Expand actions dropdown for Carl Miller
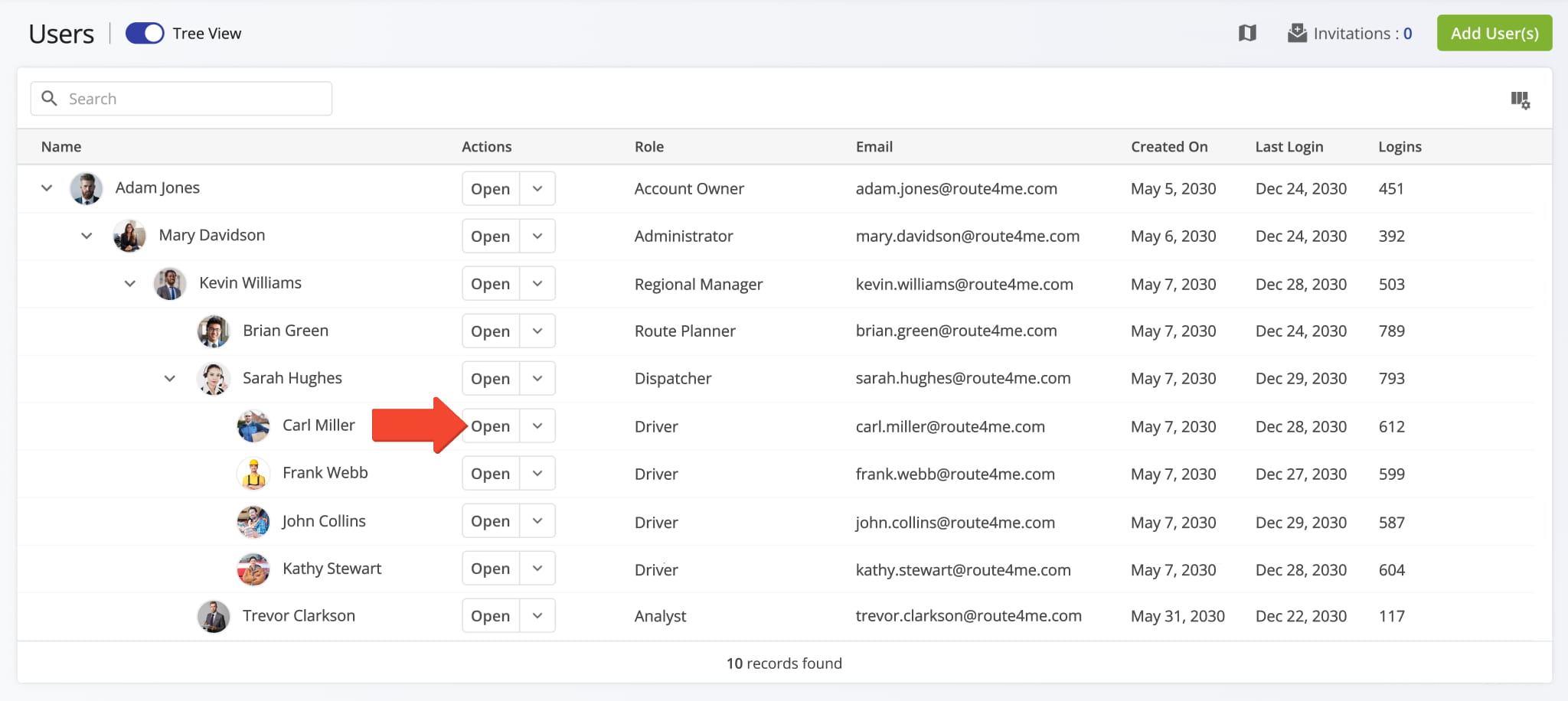Viewport: 1568px width, 701px height. (x=537, y=426)
